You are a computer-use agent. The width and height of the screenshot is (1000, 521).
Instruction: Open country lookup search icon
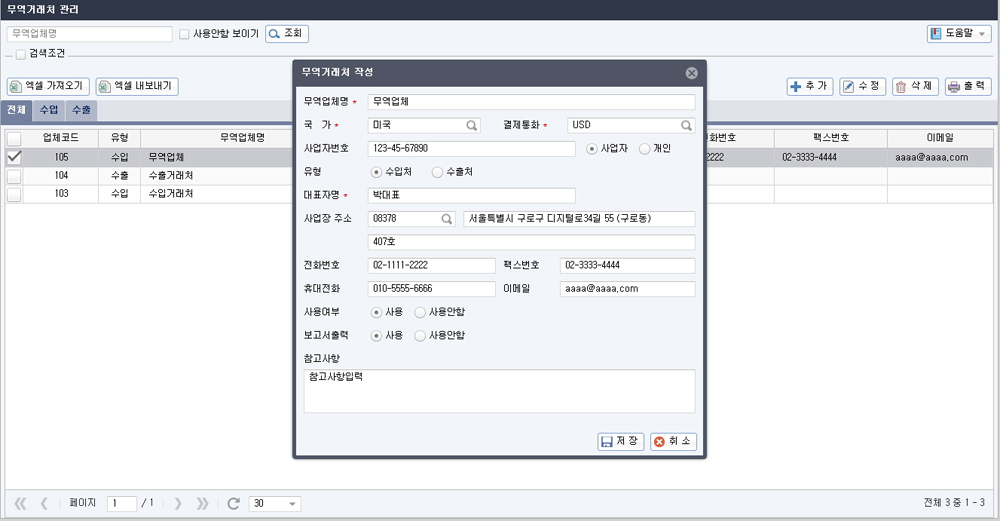pos(471,126)
